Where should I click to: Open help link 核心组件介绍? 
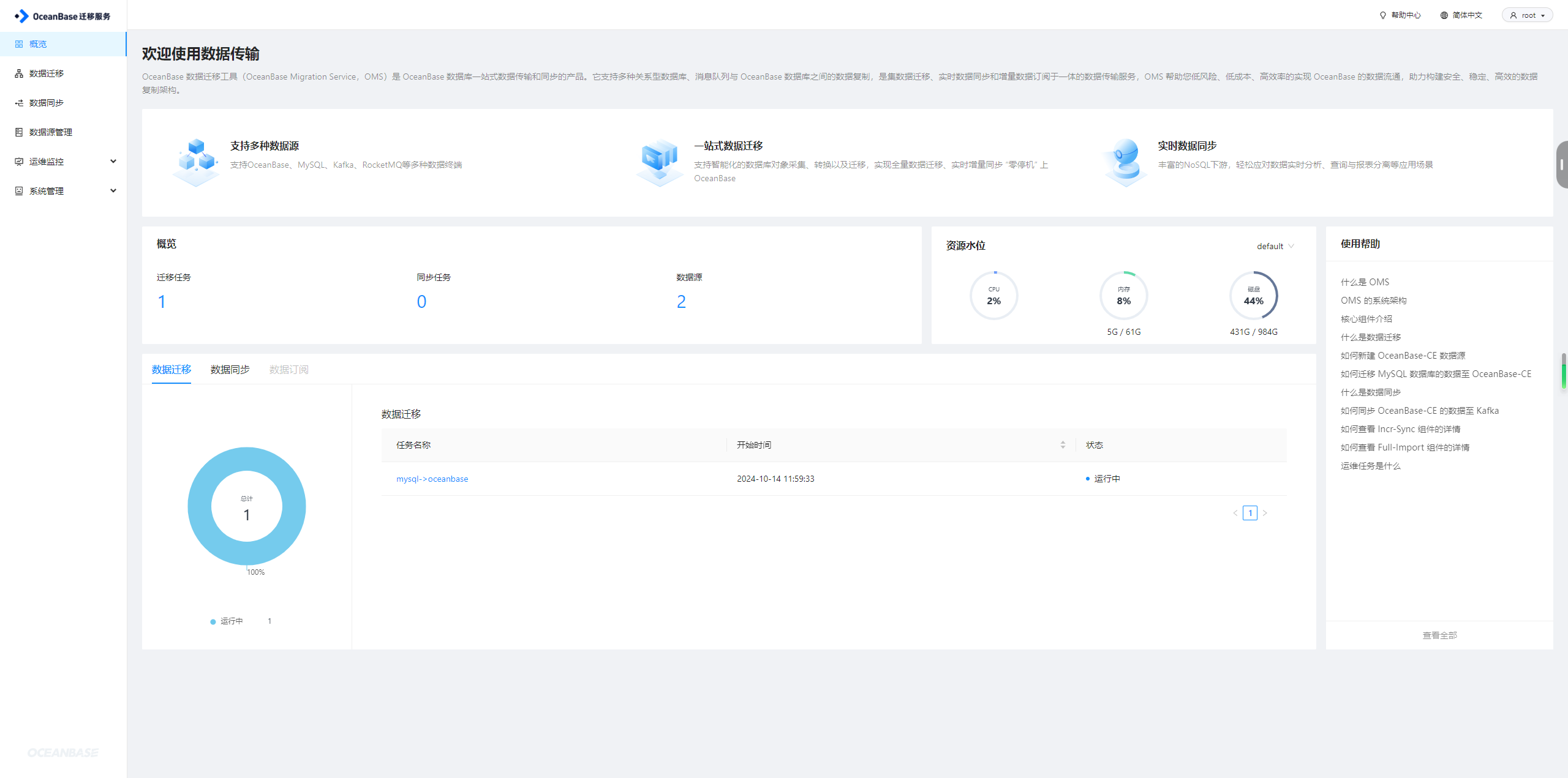point(1366,319)
